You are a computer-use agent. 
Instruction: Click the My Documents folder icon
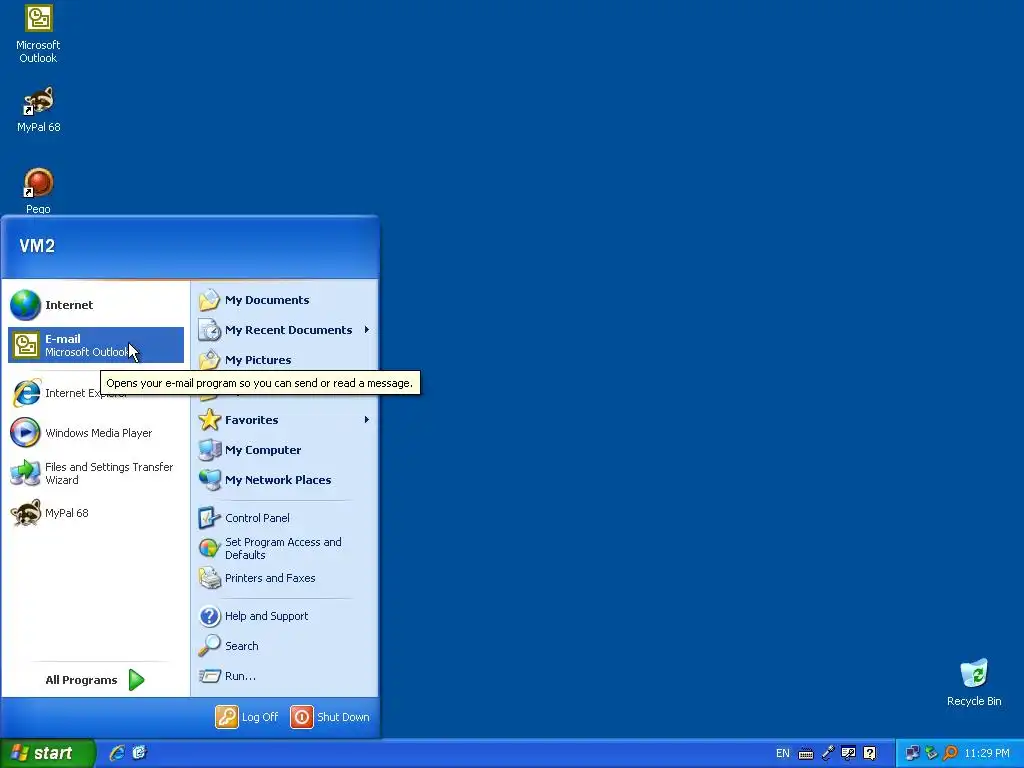(x=210, y=300)
